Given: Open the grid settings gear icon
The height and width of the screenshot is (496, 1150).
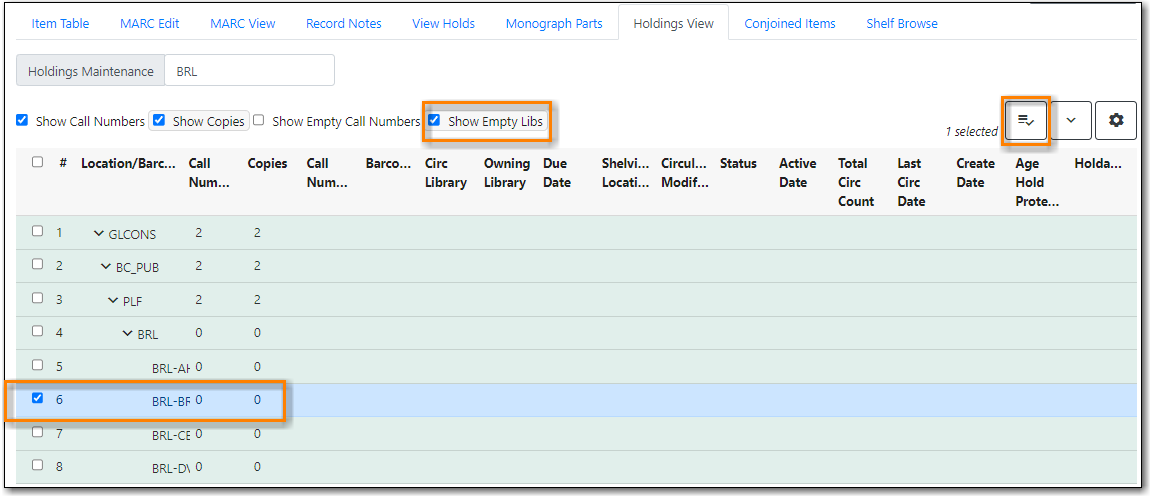Looking at the screenshot, I should pyautogui.click(x=1116, y=120).
